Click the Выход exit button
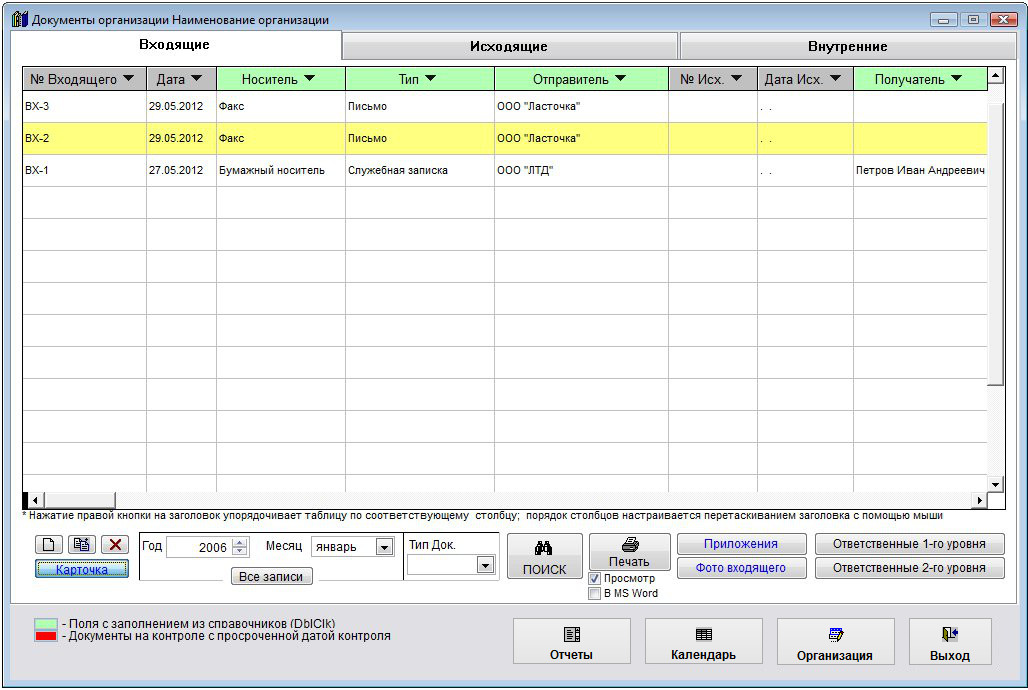 point(949,641)
